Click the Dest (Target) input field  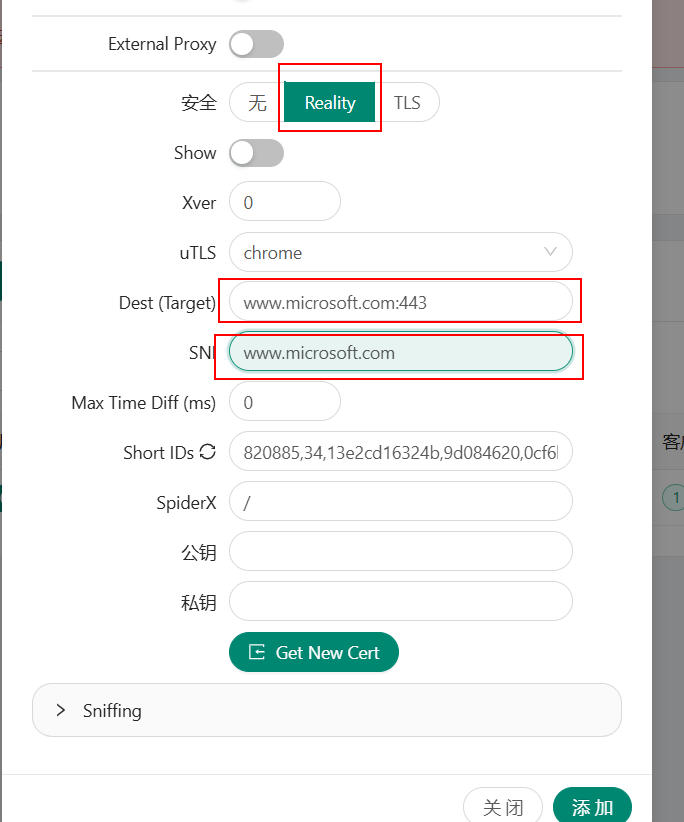coord(400,302)
